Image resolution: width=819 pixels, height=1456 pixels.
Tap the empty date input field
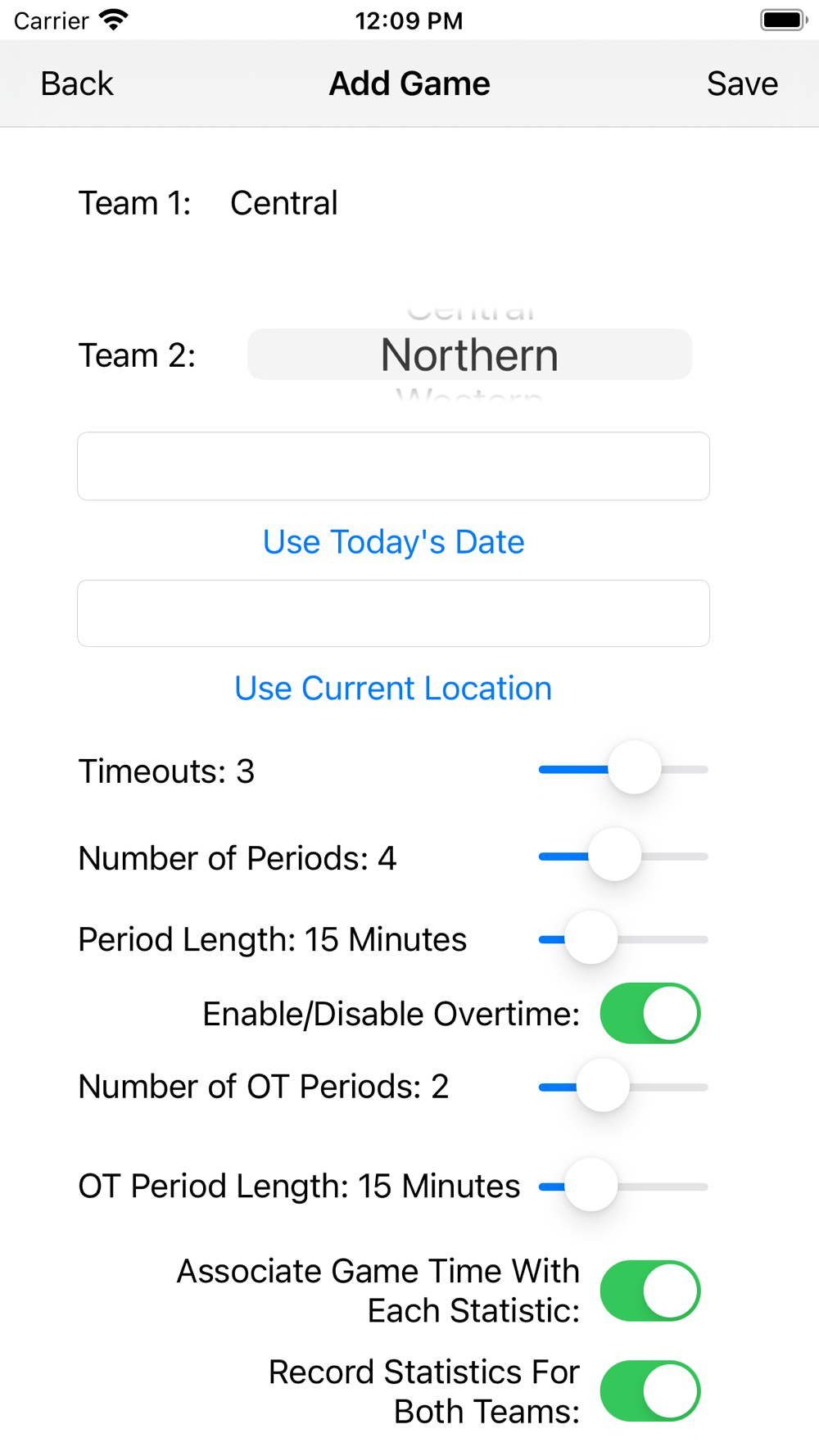pyautogui.click(x=393, y=466)
